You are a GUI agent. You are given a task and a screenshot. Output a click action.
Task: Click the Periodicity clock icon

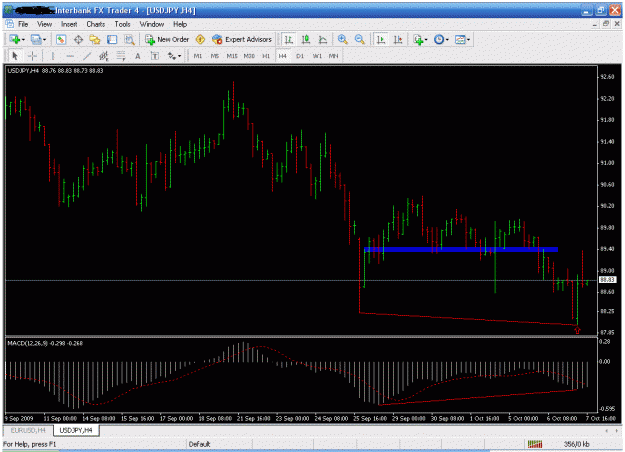[439, 39]
